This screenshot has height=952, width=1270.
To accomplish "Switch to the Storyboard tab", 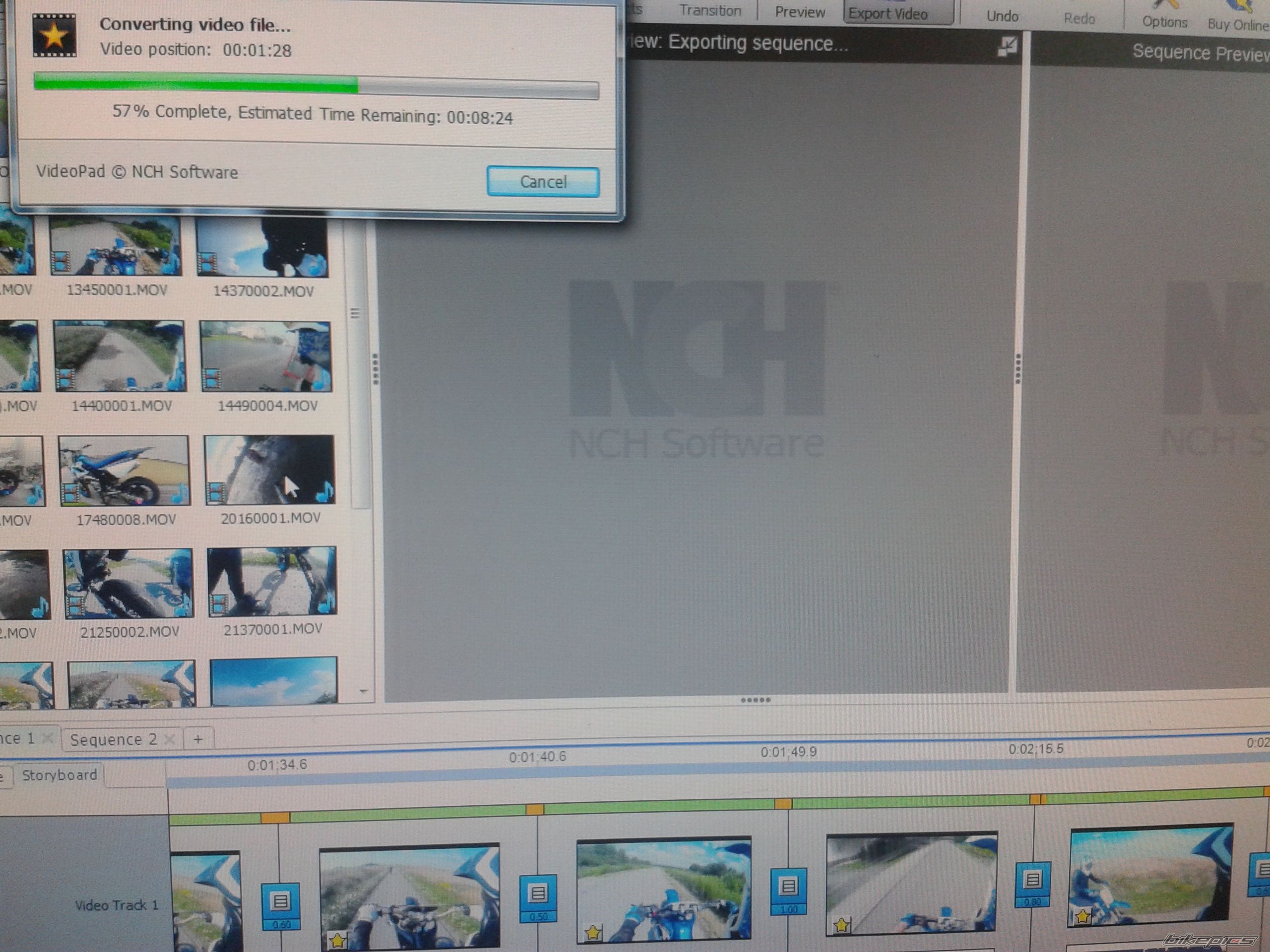I will (x=59, y=775).
